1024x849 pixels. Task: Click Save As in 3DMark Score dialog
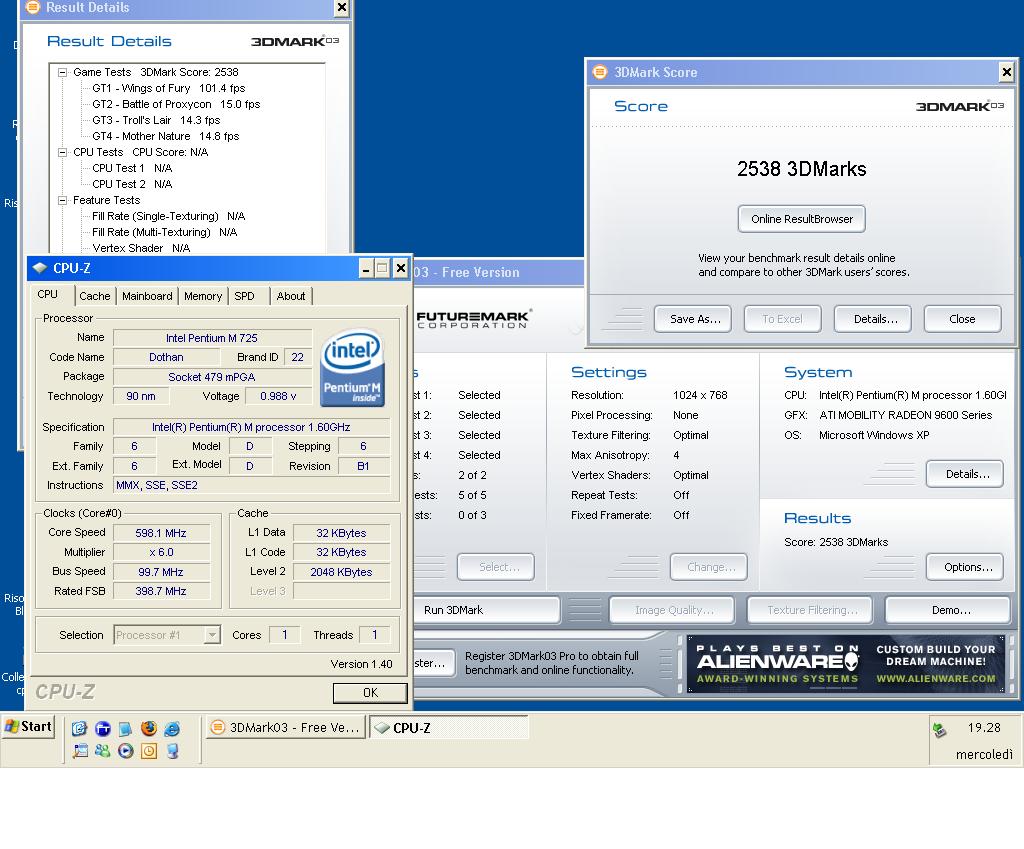[x=693, y=319]
